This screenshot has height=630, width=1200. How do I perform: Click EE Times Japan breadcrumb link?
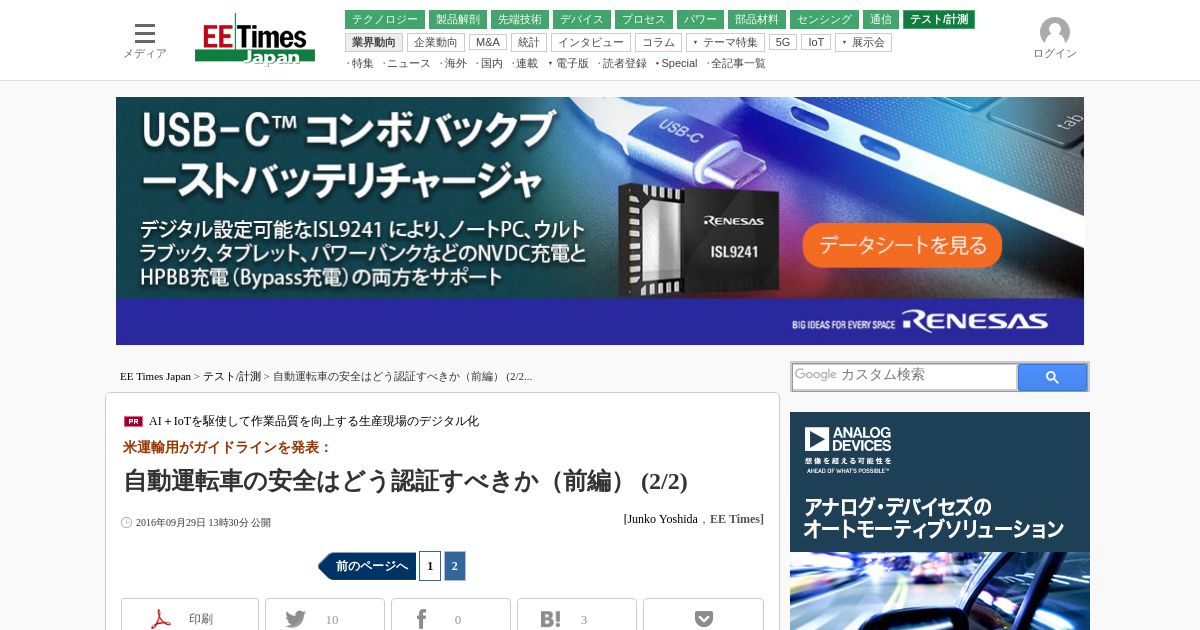[x=155, y=376]
